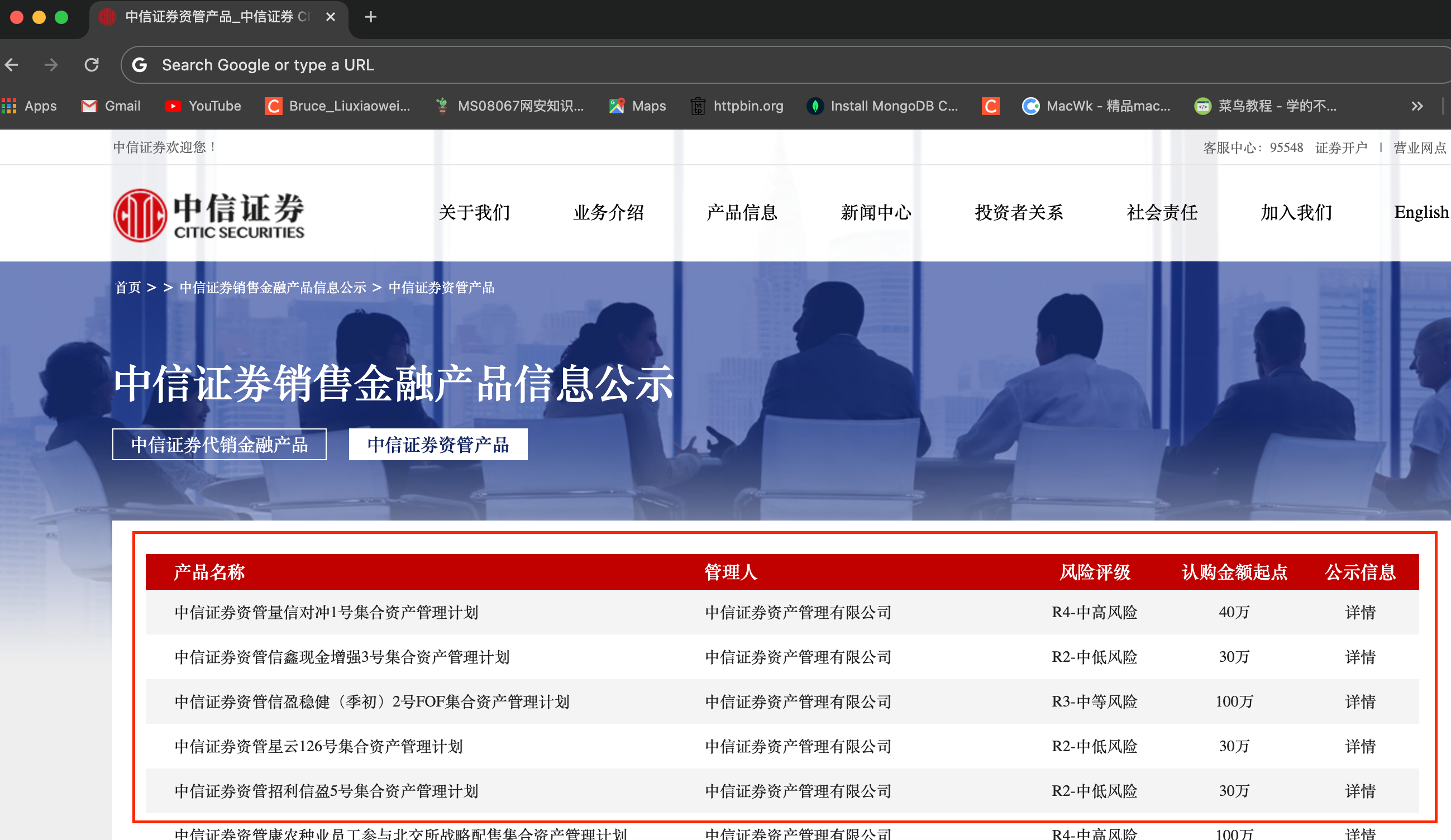Click the 管理人 column header
Viewport: 1451px width, 840px height.
pos(731,572)
